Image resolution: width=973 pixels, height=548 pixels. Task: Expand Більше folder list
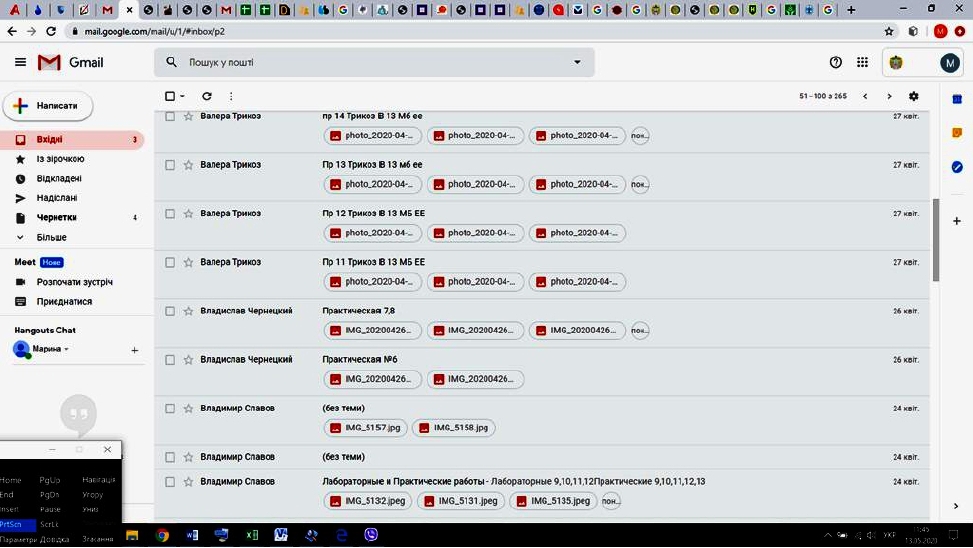click(x=51, y=237)
